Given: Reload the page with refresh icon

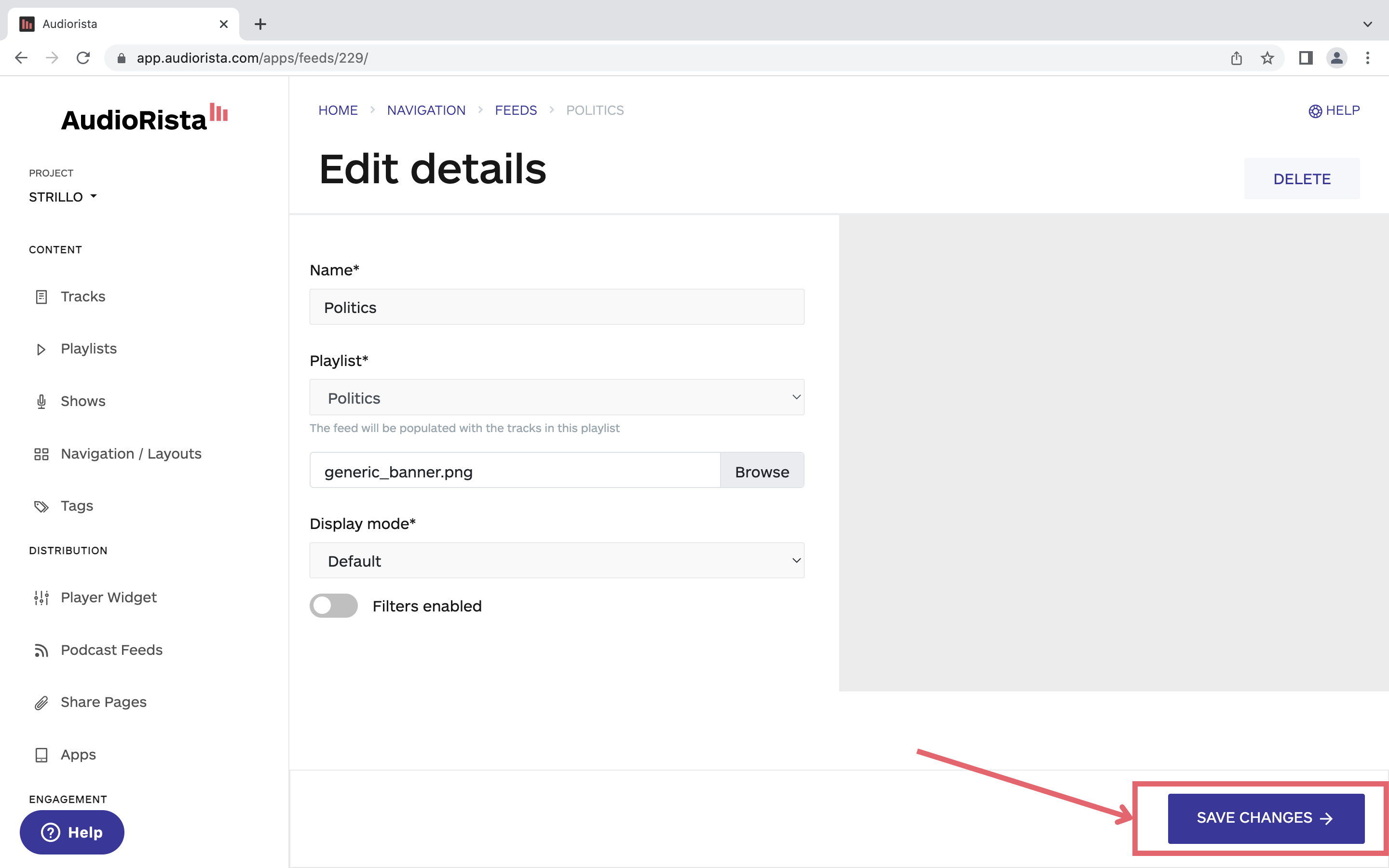Looking at the screenshot, I should [83, 58].
